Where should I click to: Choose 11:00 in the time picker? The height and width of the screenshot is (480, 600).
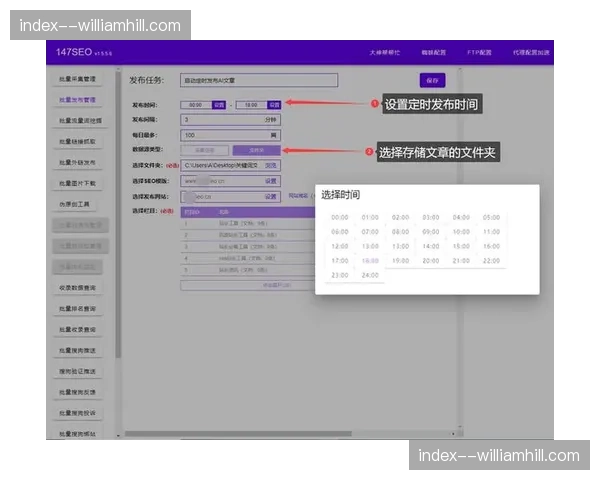pyautogui.click(x=491, y=232)
